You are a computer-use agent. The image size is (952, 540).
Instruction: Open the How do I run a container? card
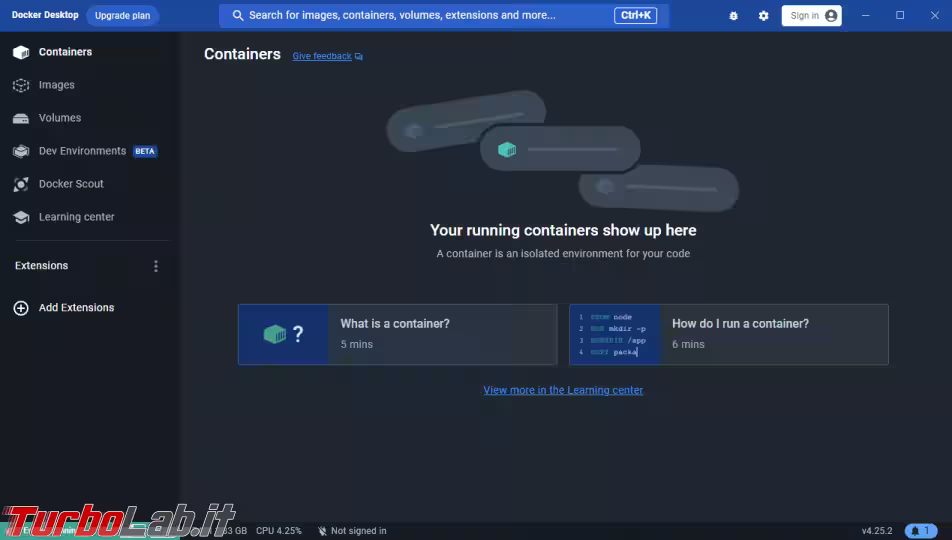pos(729,335)
